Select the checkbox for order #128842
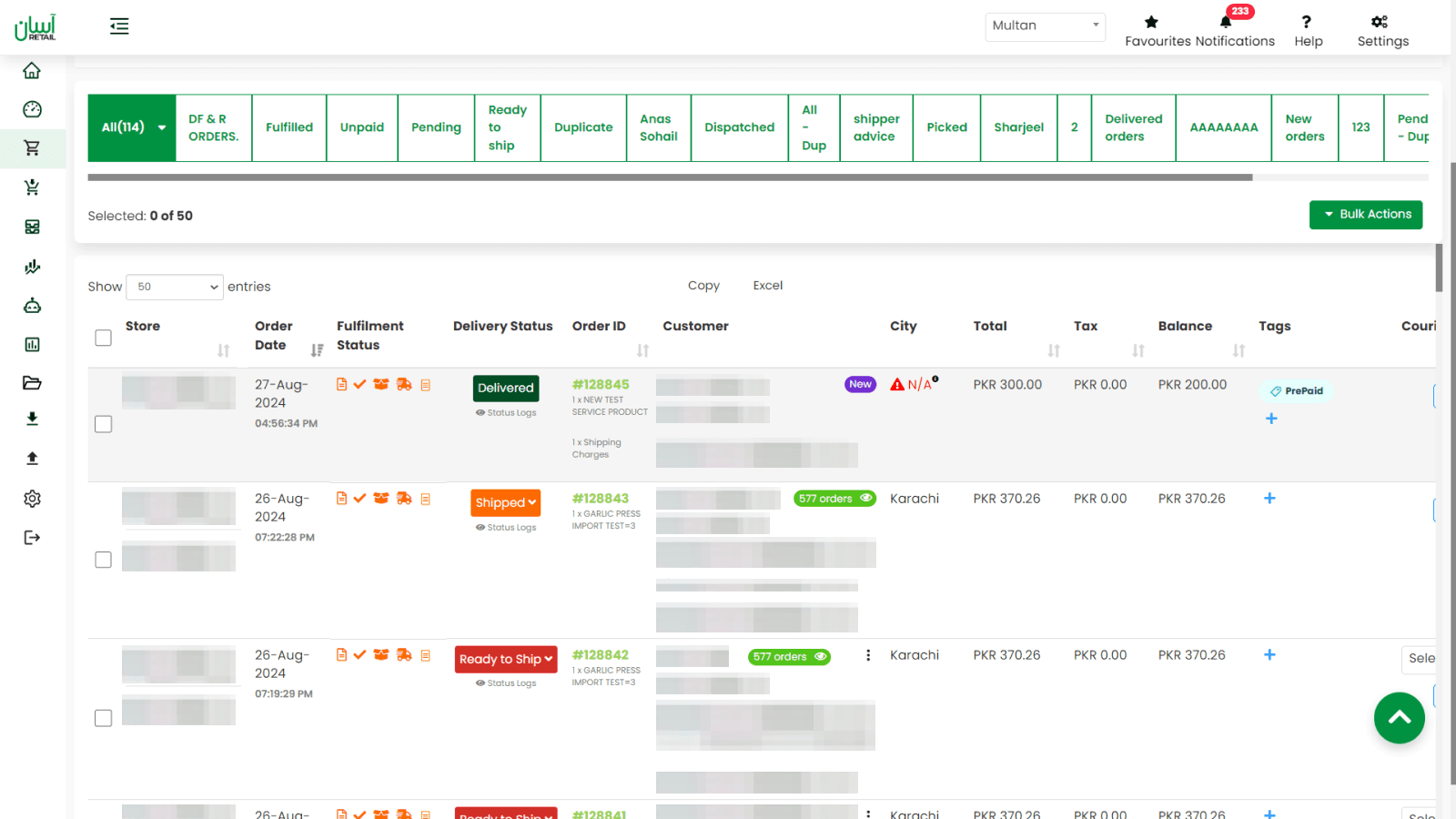This screenshot has height=819, width=1456. 103,717
